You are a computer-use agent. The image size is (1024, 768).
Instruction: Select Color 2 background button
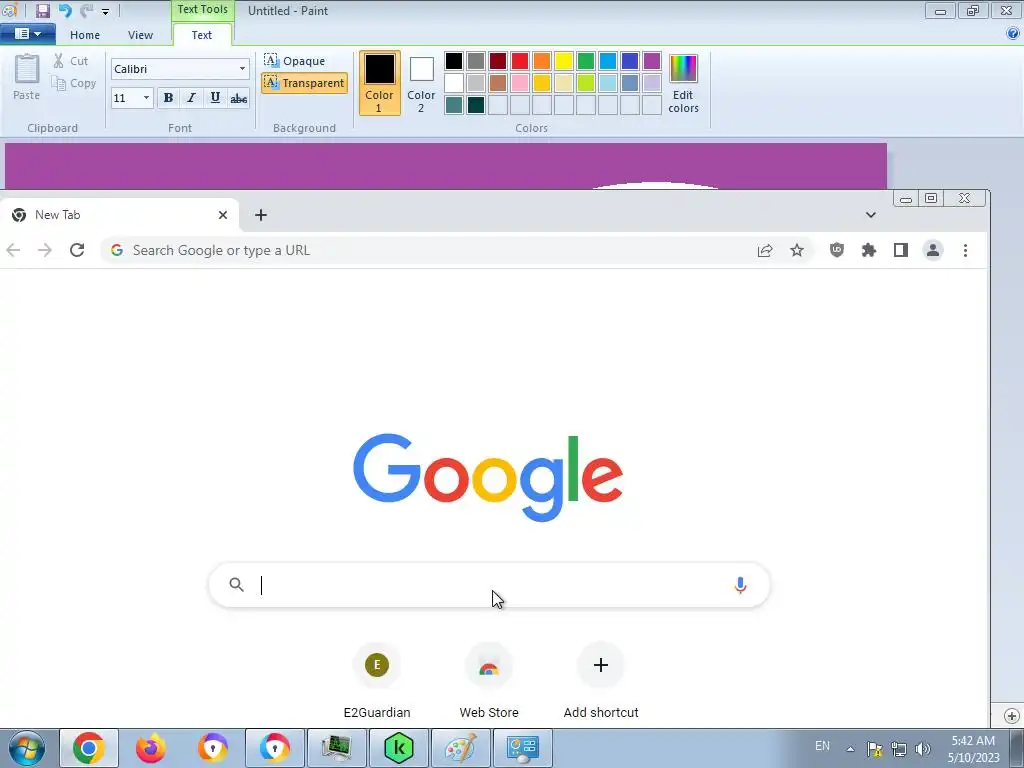pyautogui.click(x=421, y=83)
